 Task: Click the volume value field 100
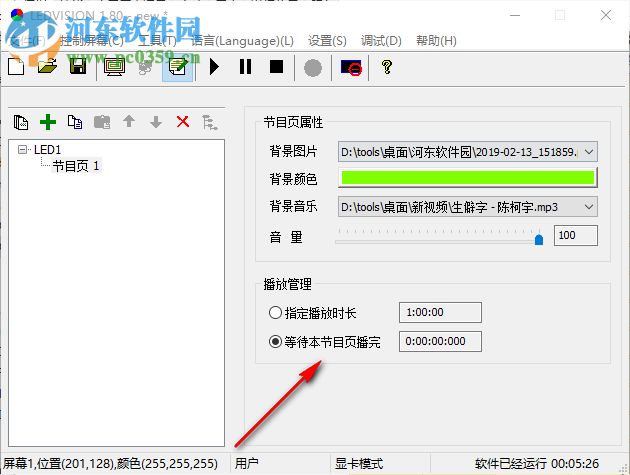(575, 235)
